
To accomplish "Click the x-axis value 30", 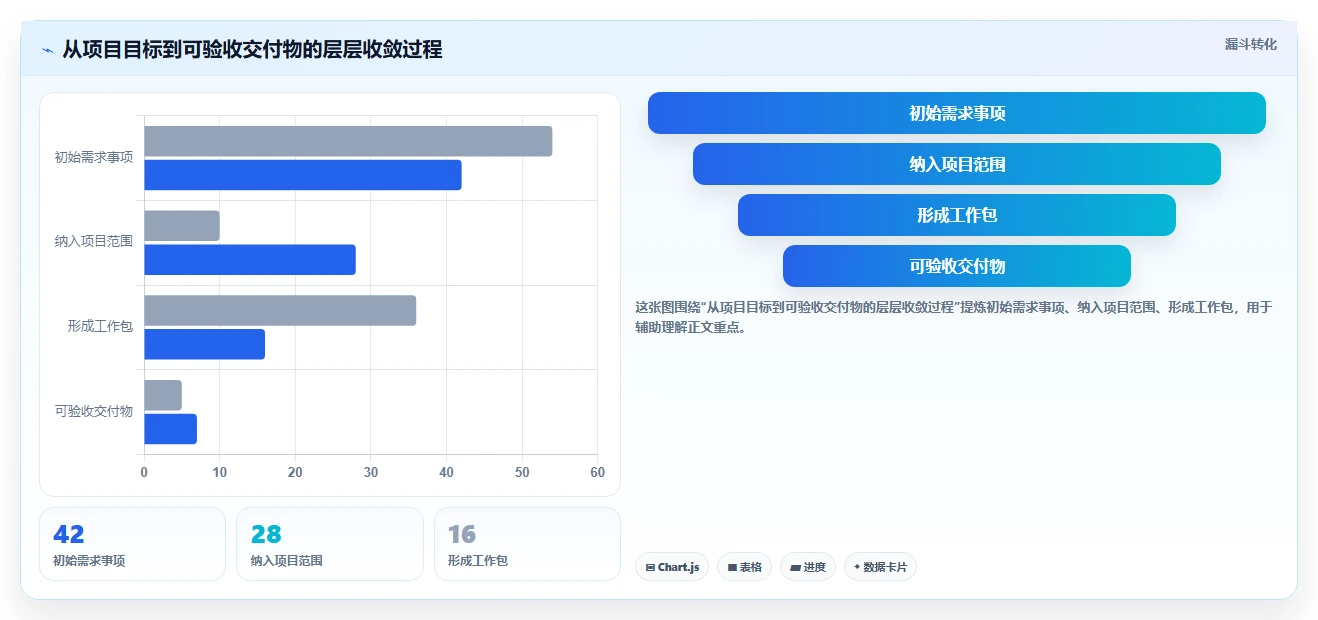I will pyautogui.click(x=371, y=473).
